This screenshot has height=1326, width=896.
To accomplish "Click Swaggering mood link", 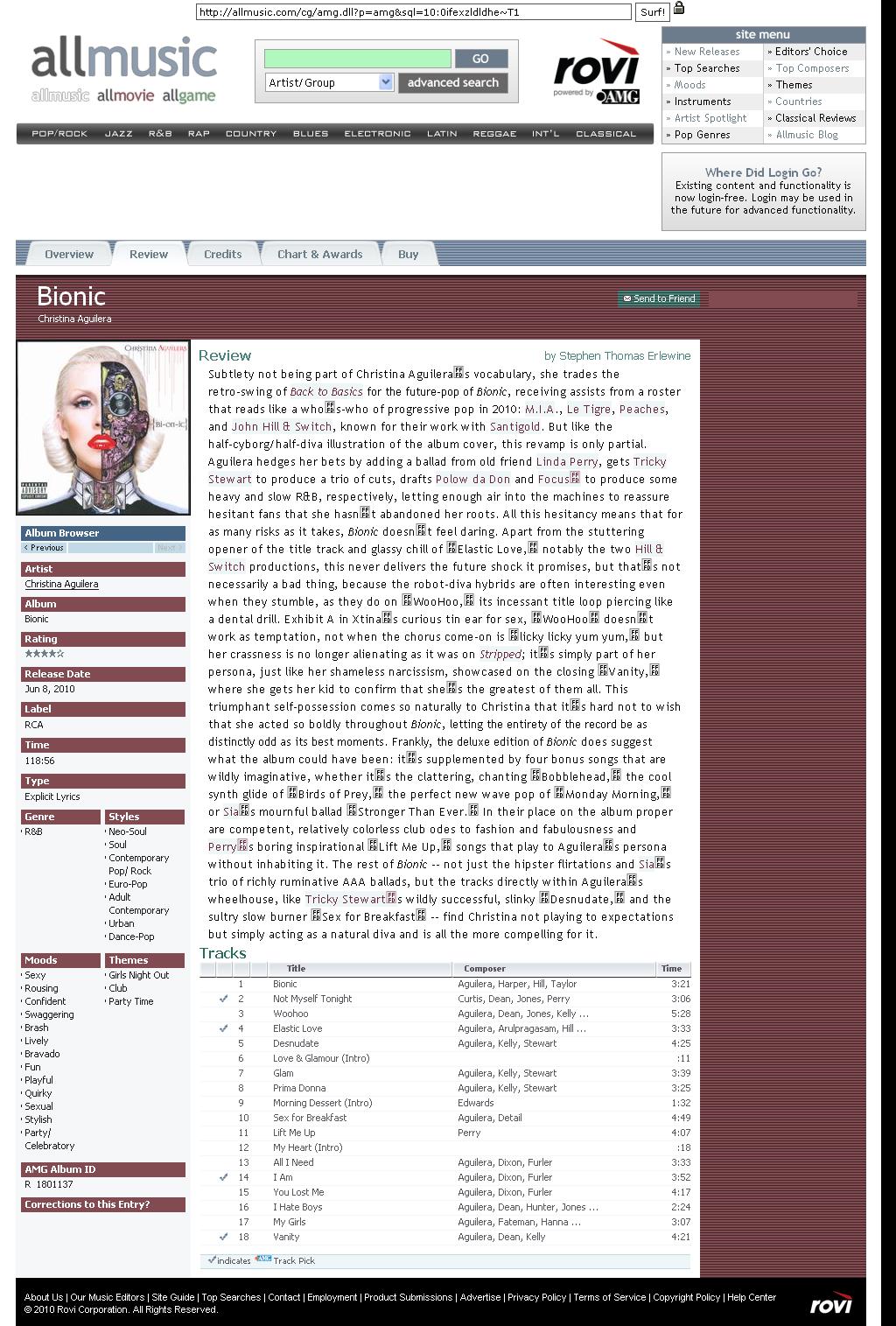I will point(49,1014).
